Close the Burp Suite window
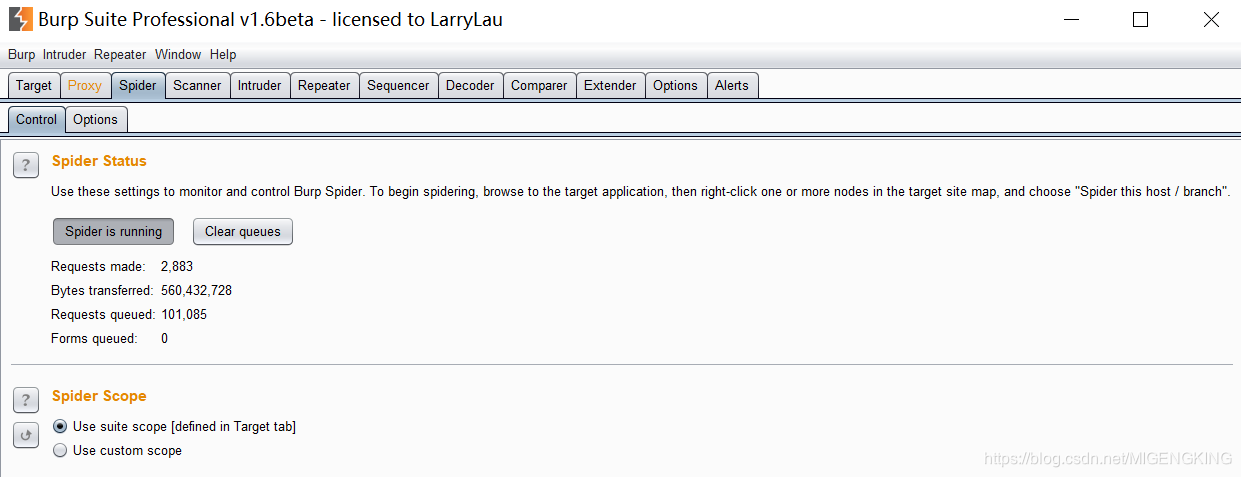The image size is (1241, 477). click(x=1211, y=19)
